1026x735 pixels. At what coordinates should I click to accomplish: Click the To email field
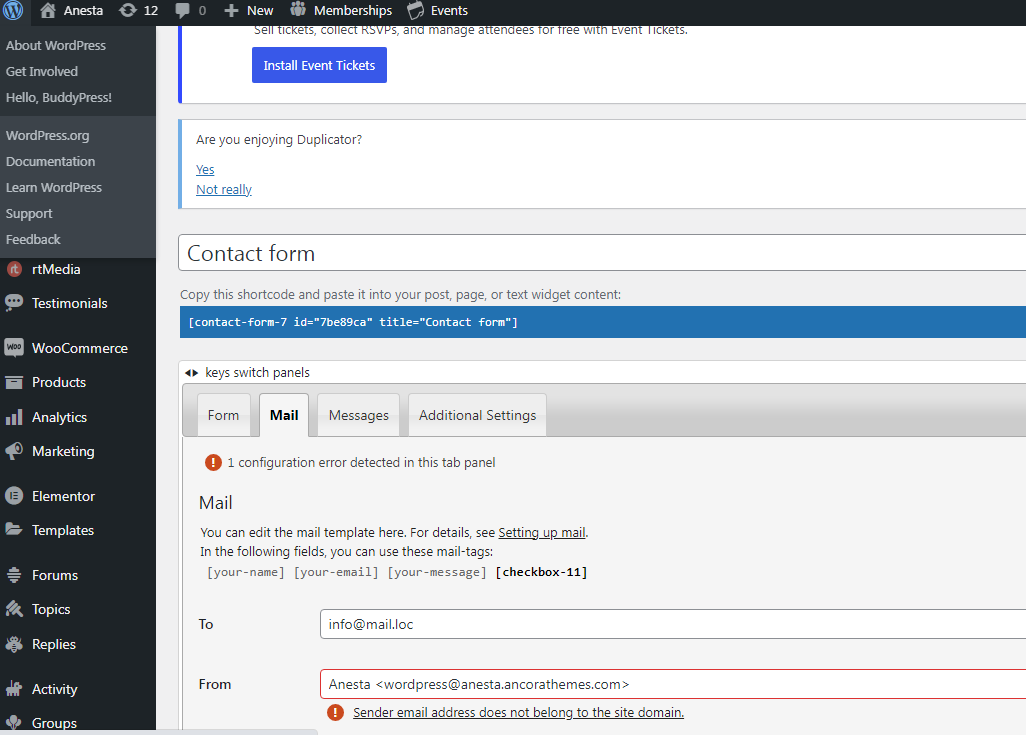coord(673,624)
